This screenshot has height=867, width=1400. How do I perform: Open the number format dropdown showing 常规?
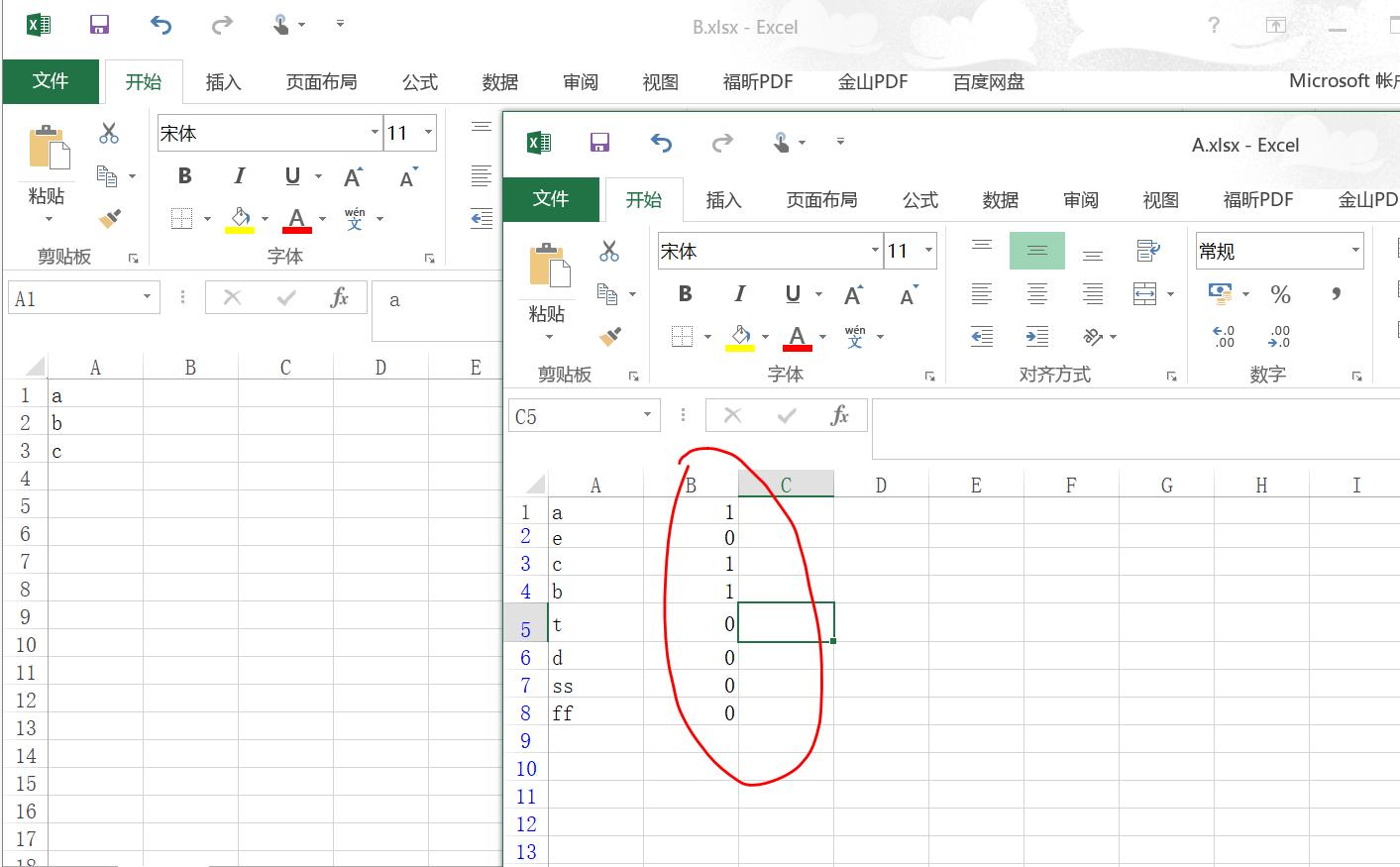[x=1354, y=251]
